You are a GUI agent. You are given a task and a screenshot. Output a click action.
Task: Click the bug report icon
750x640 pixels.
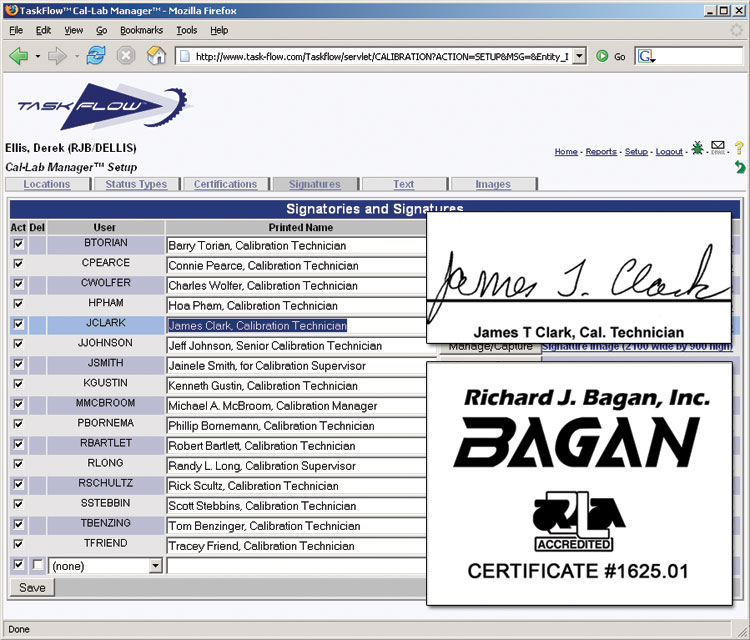(697, 147)
